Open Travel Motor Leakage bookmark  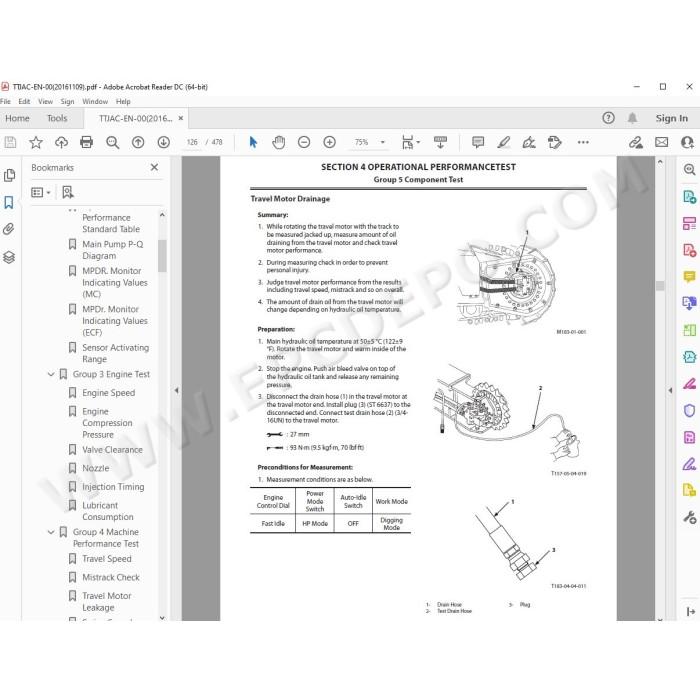coord(107,602)
